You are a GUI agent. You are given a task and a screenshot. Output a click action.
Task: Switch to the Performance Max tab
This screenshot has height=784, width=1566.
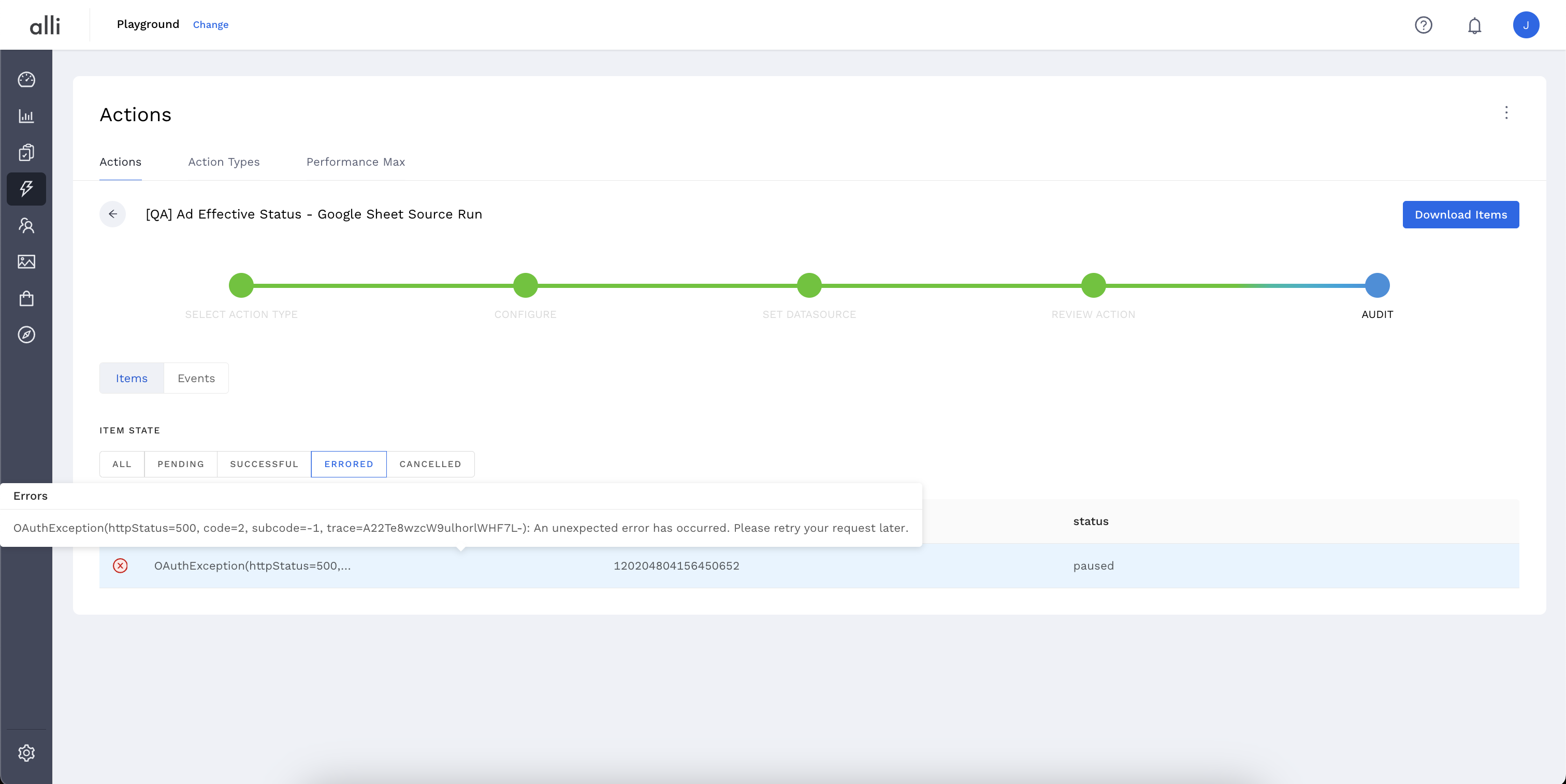(x=355, y=162)
